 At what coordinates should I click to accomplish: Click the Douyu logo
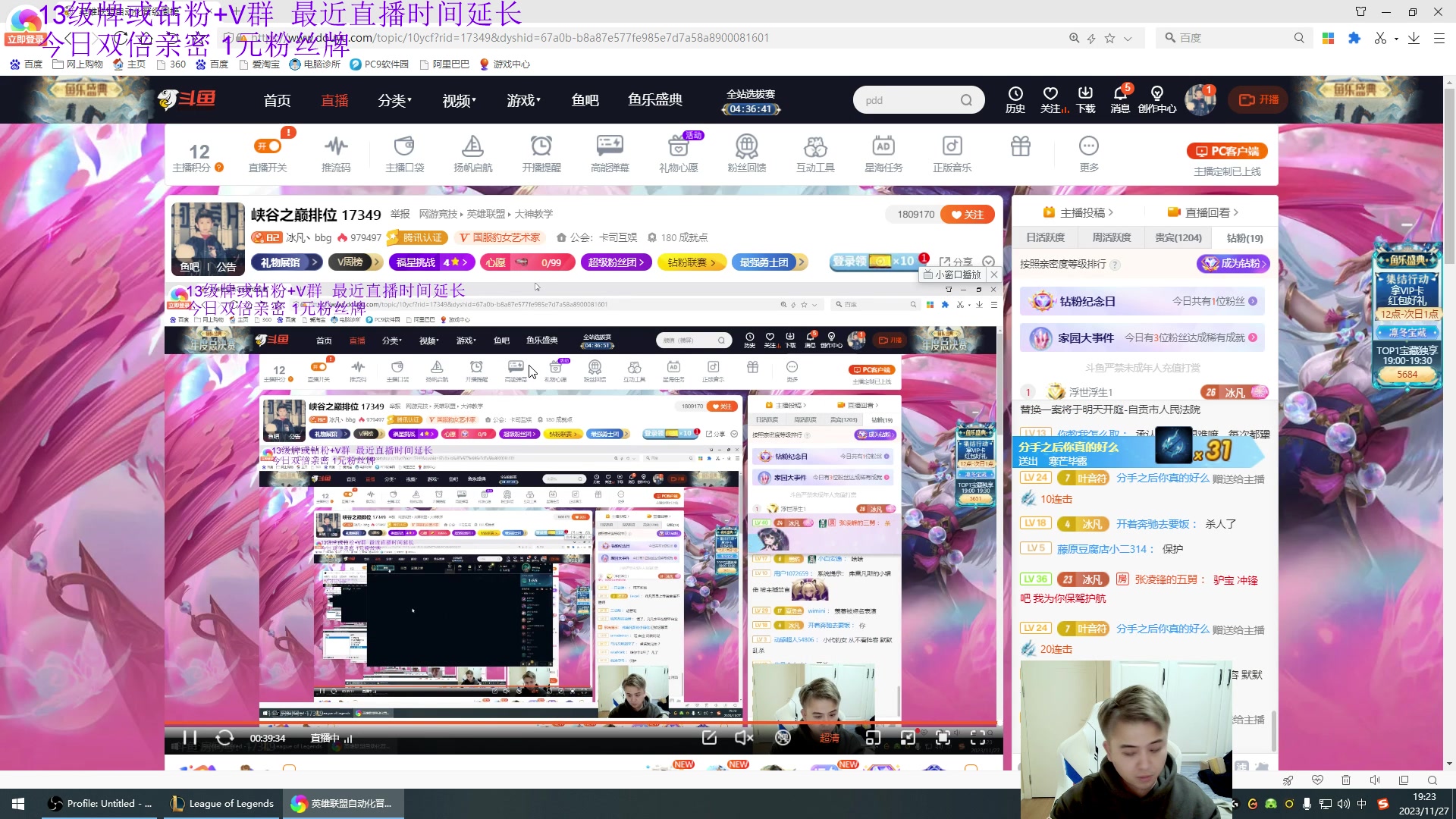click(187, 99)
